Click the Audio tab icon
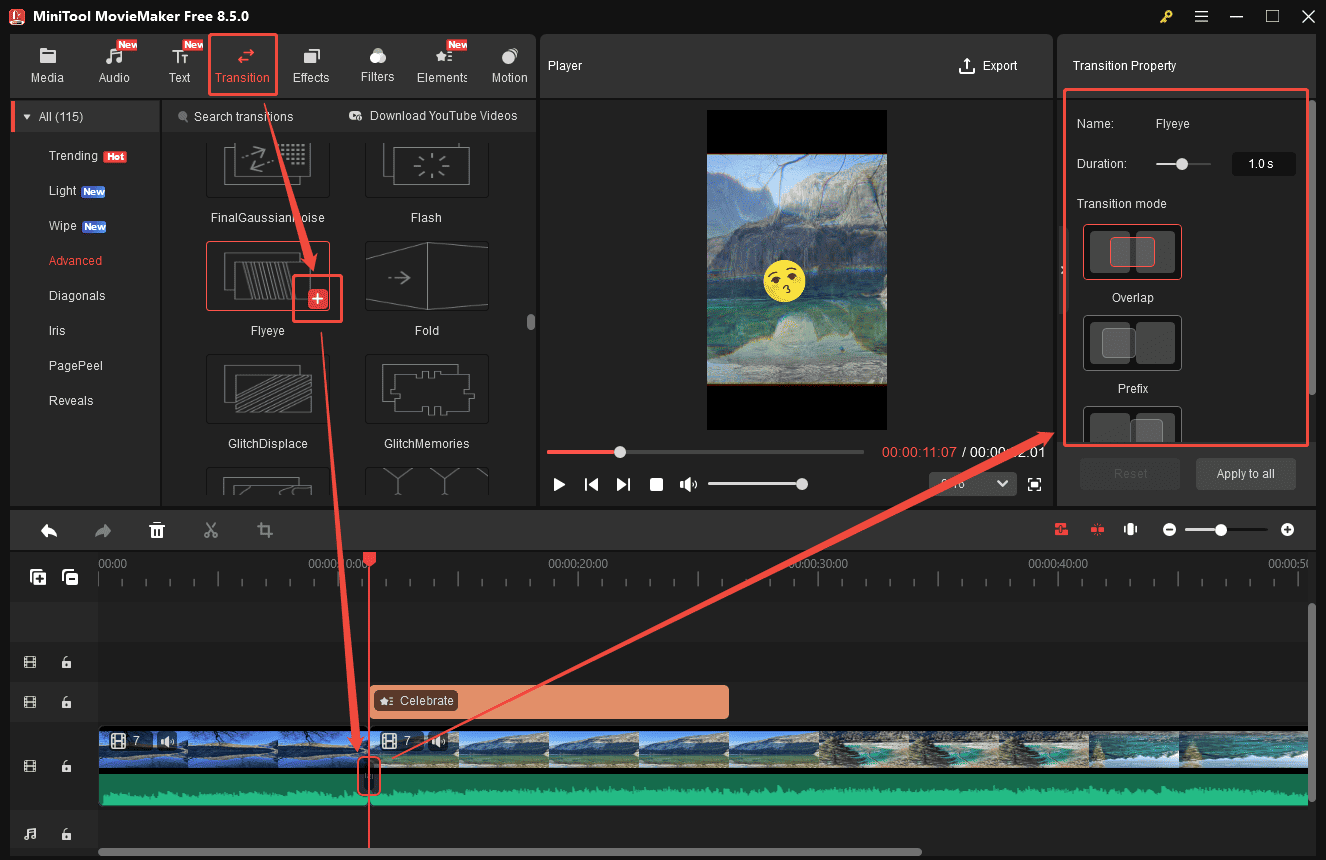Screen dimensions: 1326x860 tap(114, 63)
